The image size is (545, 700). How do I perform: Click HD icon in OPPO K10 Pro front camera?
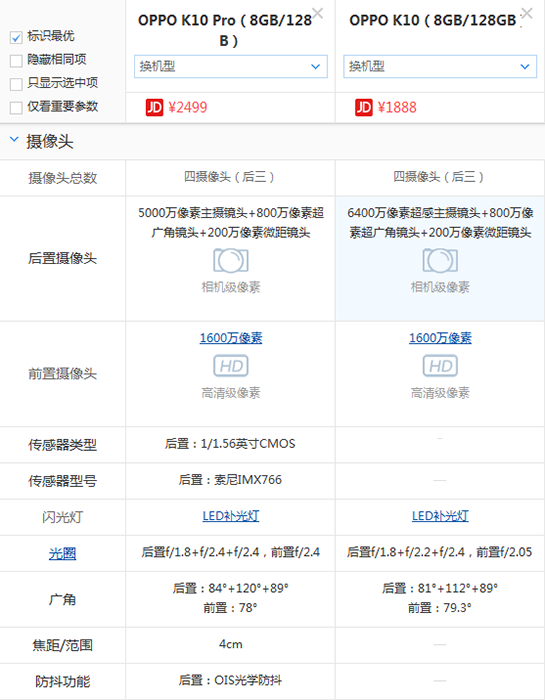click(x=231, y=366)
